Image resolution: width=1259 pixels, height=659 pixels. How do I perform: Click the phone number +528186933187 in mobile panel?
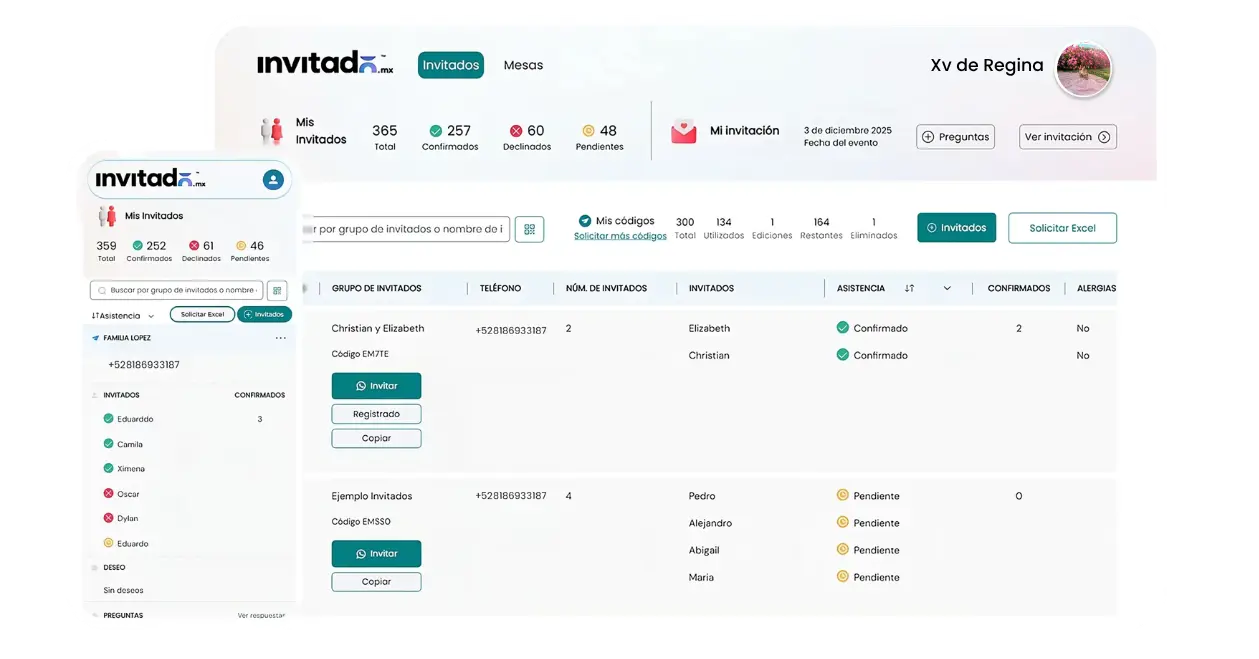[144, 365]
